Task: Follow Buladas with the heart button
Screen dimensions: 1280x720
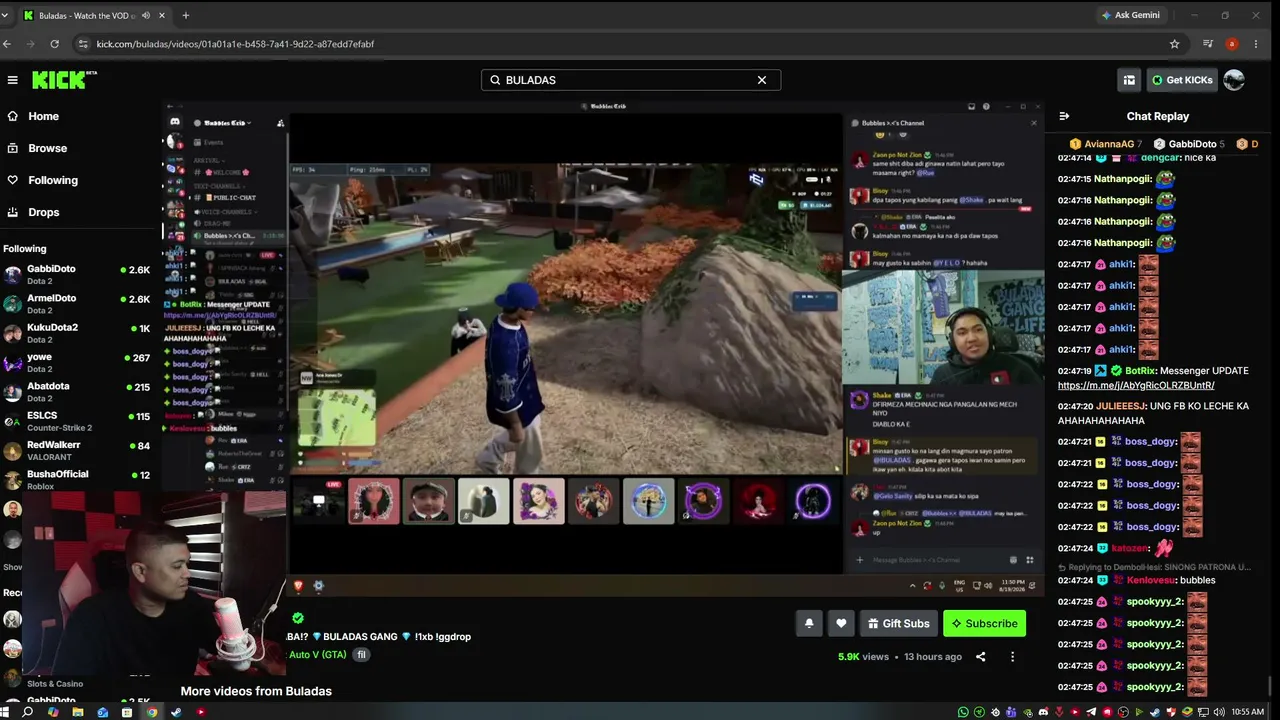Action: 841,623
